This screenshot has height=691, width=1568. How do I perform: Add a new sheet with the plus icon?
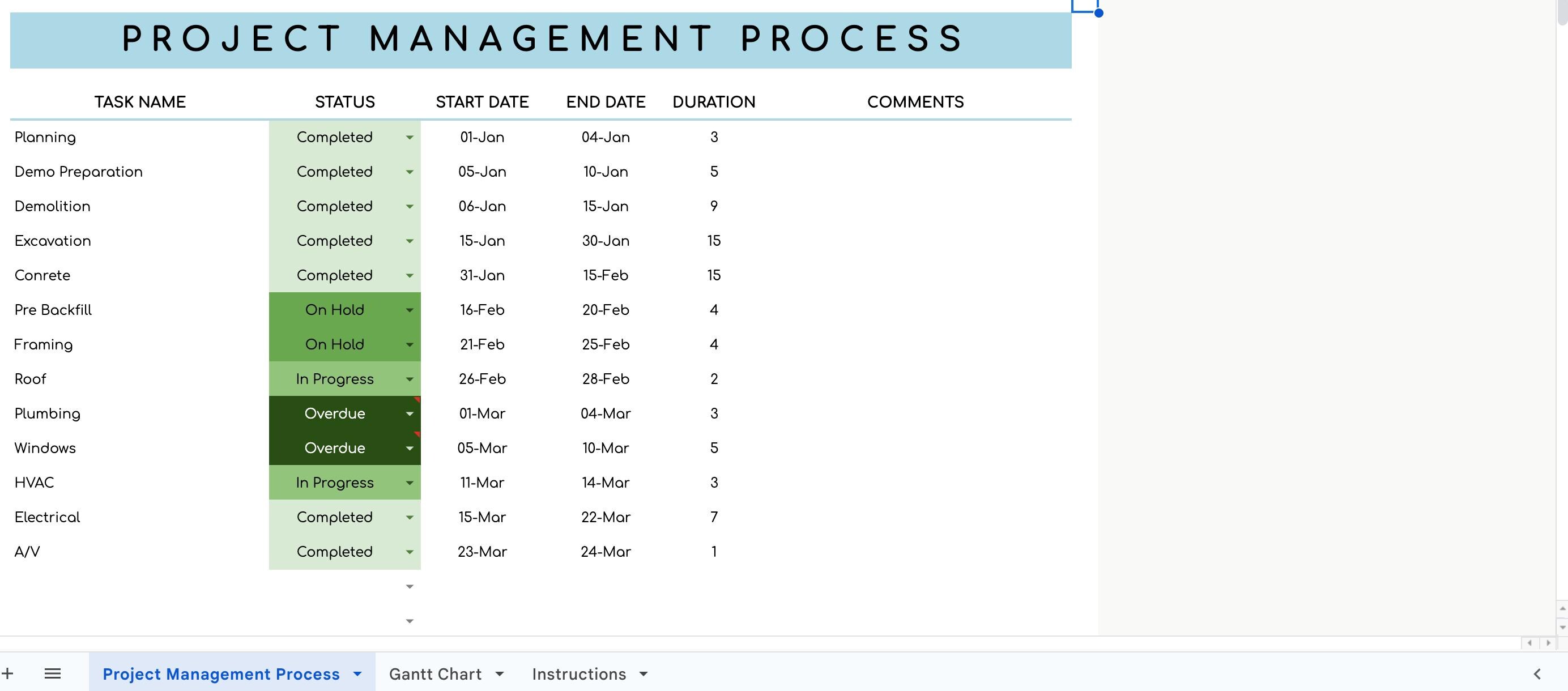pos(8,673)
